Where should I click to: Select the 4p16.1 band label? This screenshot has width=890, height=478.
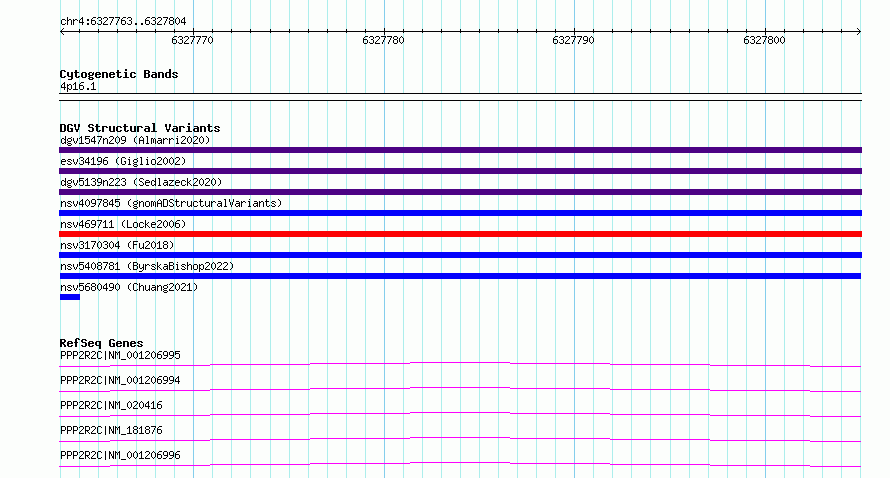point(78,86)
